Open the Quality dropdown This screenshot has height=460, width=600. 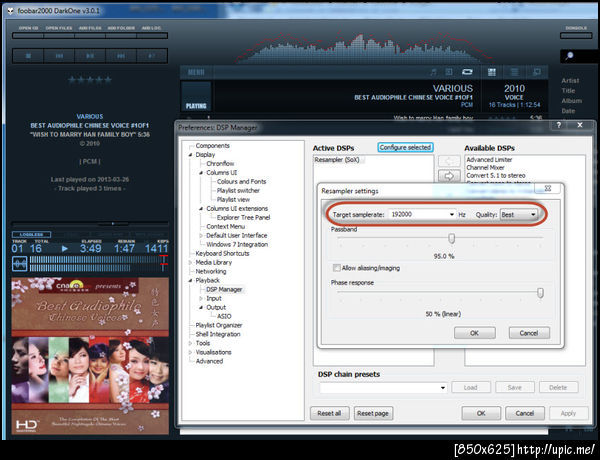[518, 215]
